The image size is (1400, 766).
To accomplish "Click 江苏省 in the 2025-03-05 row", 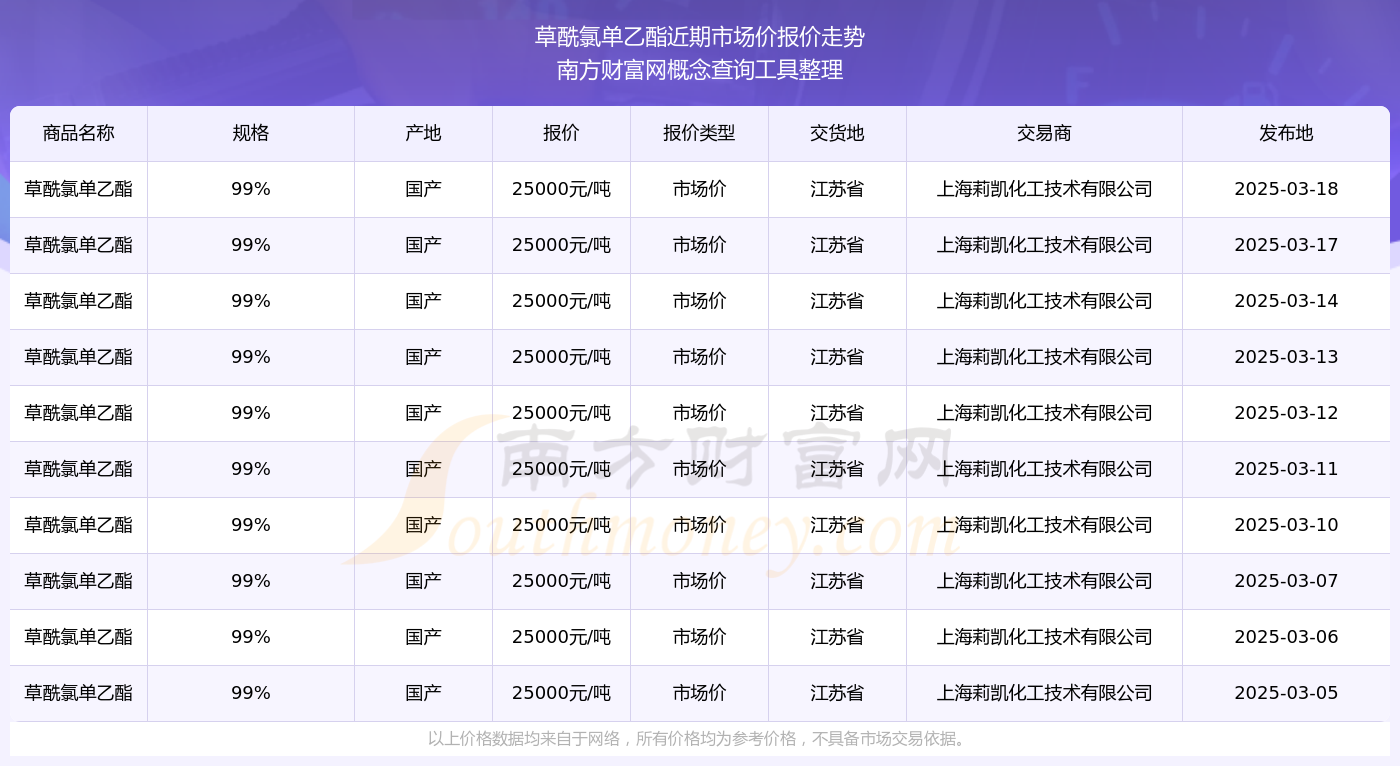I will pos(837,693).
